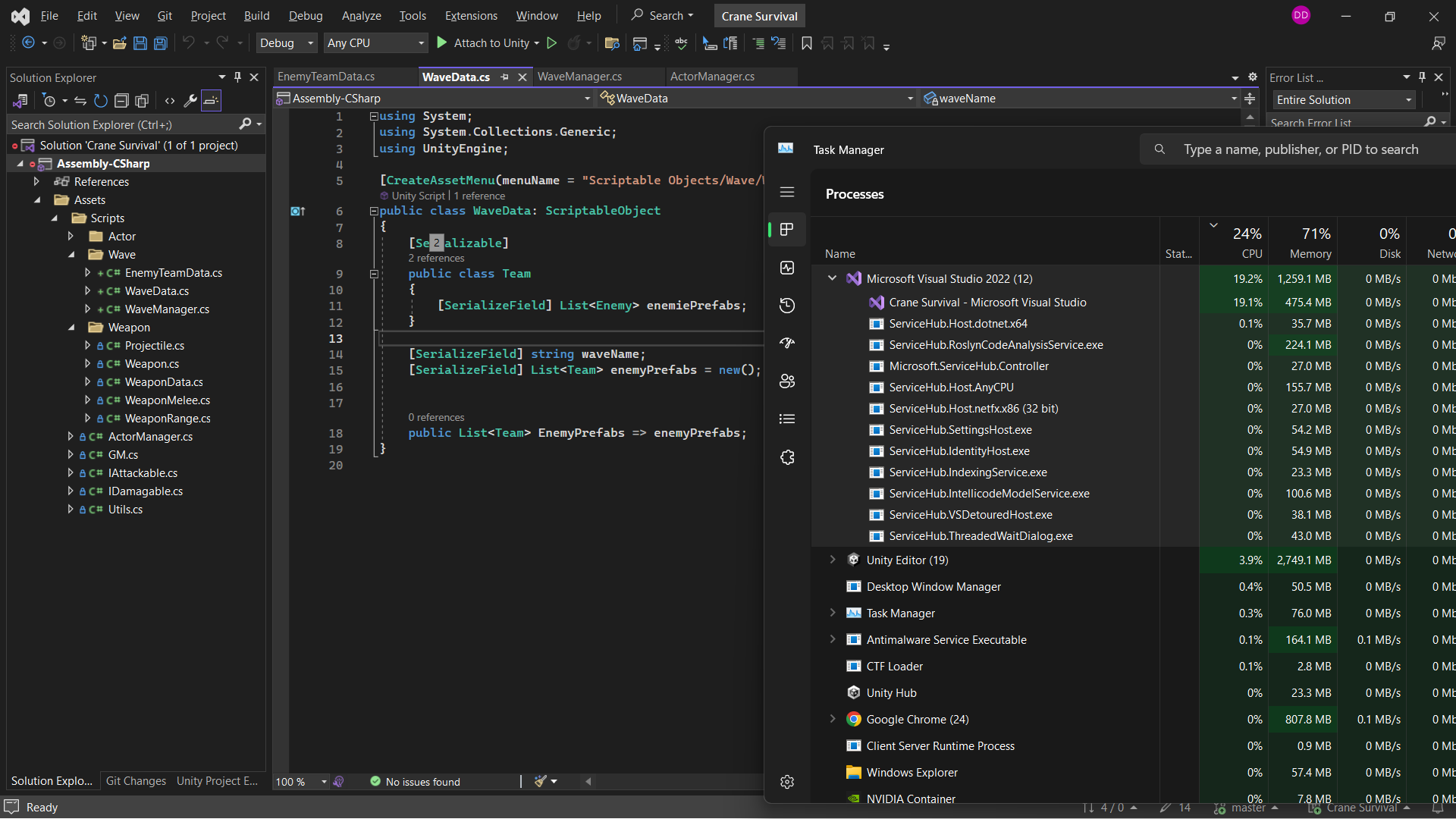Open App history in Task Manager sidebar
Viewport: 1456px width, 819px height.
(x=787, y=306)
